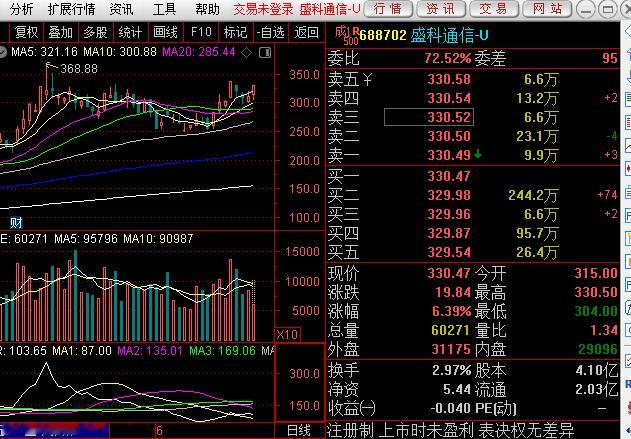631x439 pixels.
Task: Click the 卖五 price 330.58
Action: [x=449, y=79]
